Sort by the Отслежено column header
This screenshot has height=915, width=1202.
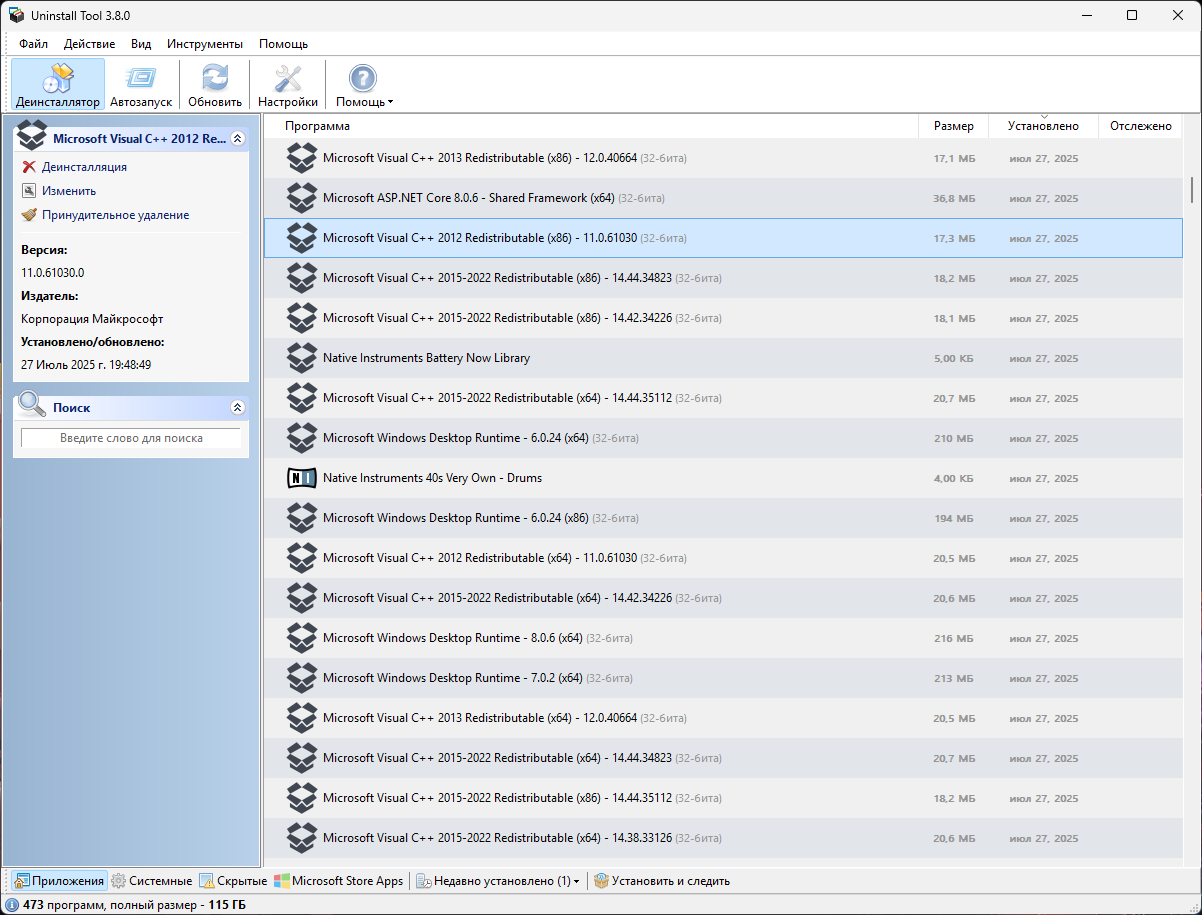[x=1141, y=126]
